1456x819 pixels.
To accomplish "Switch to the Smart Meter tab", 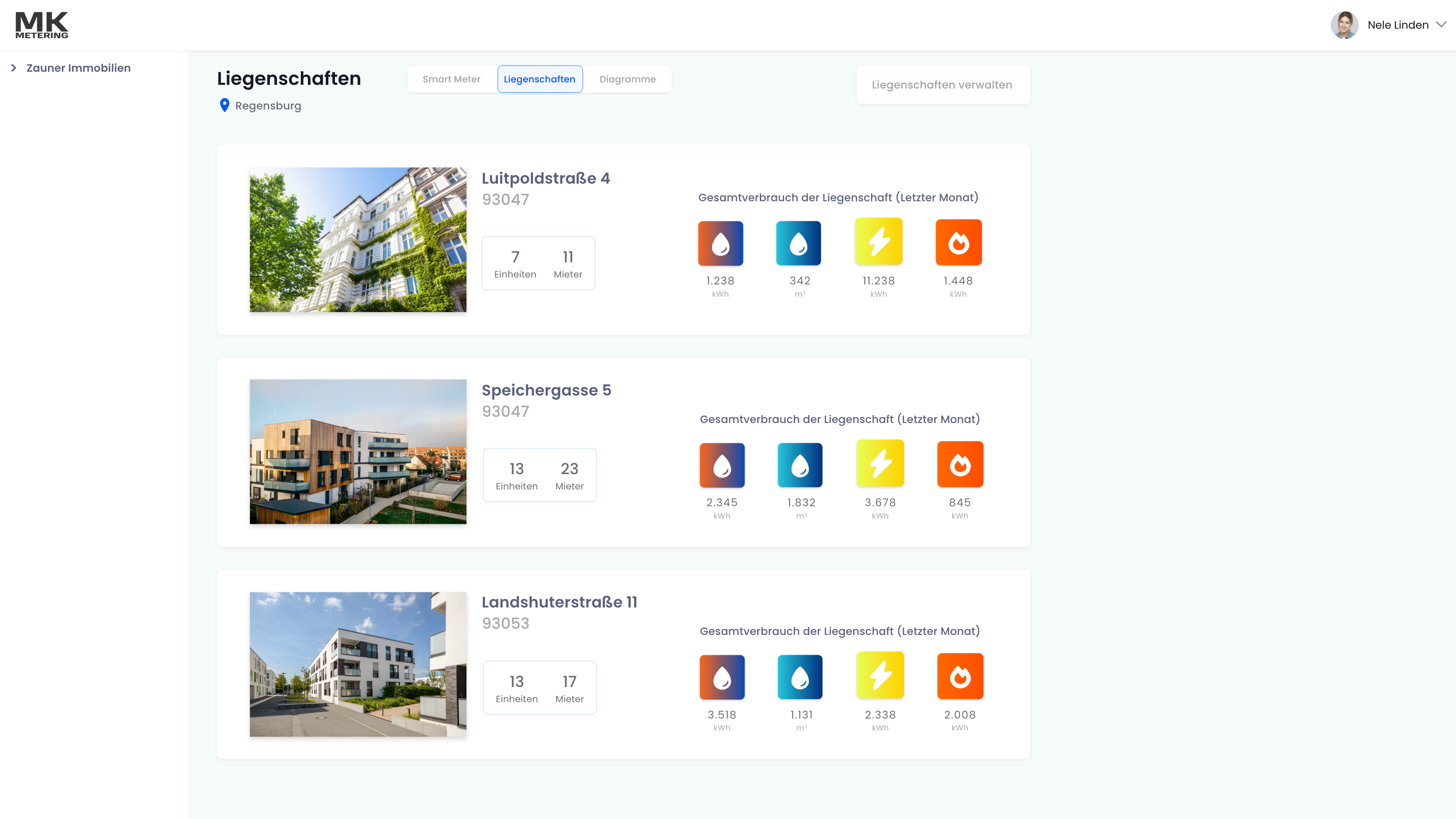I will (x=451, y=79).
